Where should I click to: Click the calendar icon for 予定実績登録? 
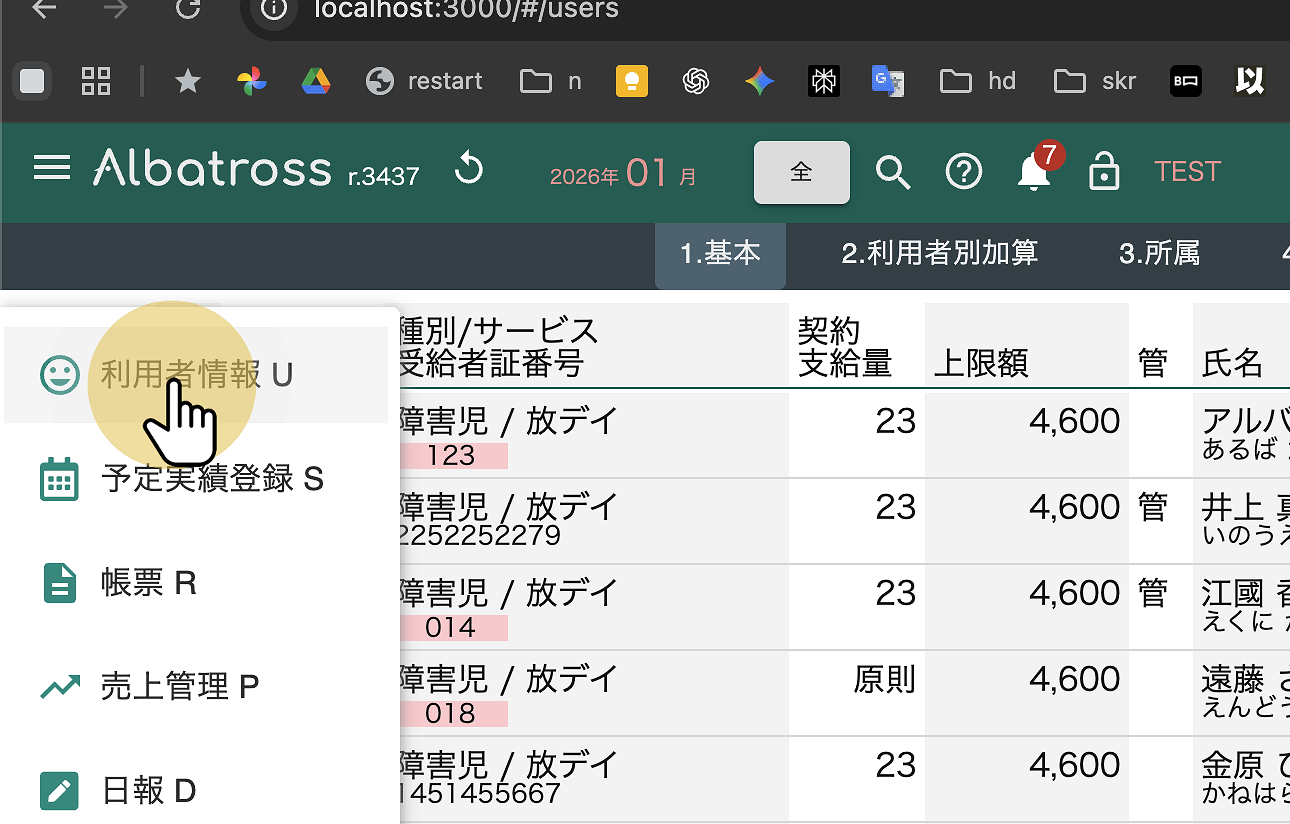click(x=59, y=479)
